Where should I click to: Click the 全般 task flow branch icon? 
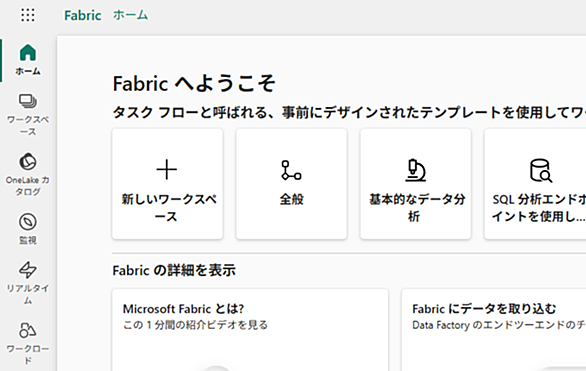click(292, 170)
